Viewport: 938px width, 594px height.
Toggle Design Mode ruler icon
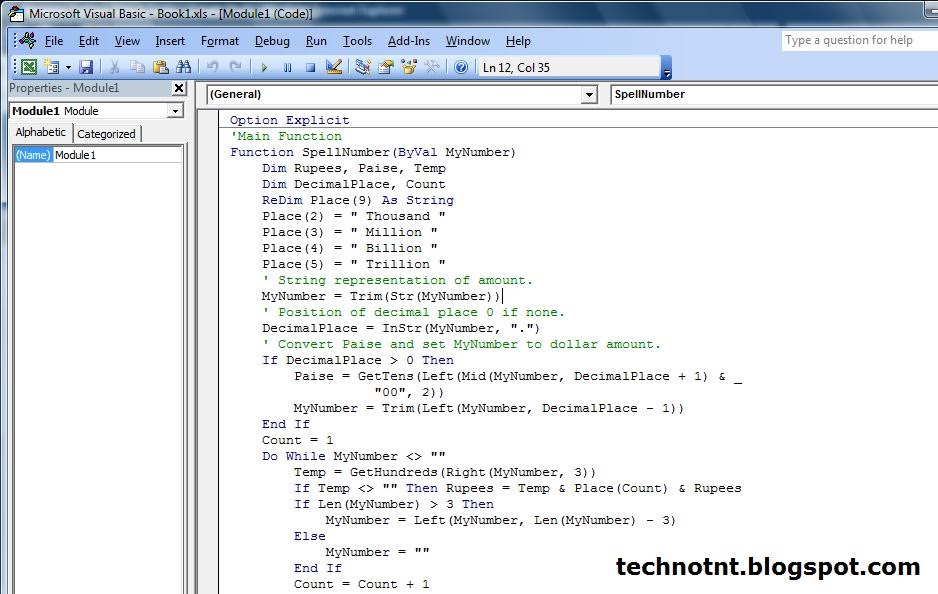pos(334,67)
